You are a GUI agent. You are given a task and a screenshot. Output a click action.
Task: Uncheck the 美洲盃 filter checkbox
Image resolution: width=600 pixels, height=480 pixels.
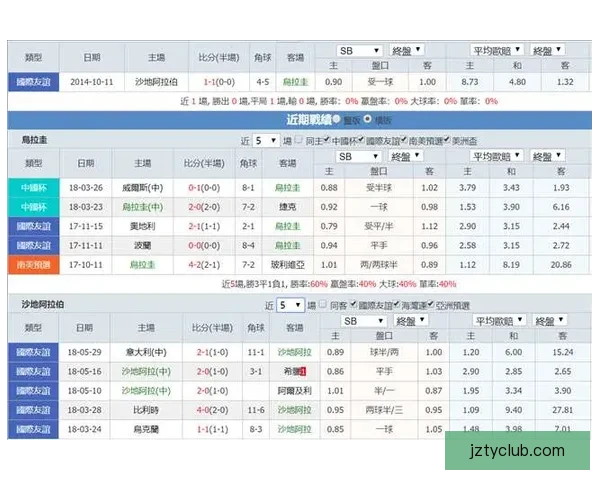pos(447,139)
